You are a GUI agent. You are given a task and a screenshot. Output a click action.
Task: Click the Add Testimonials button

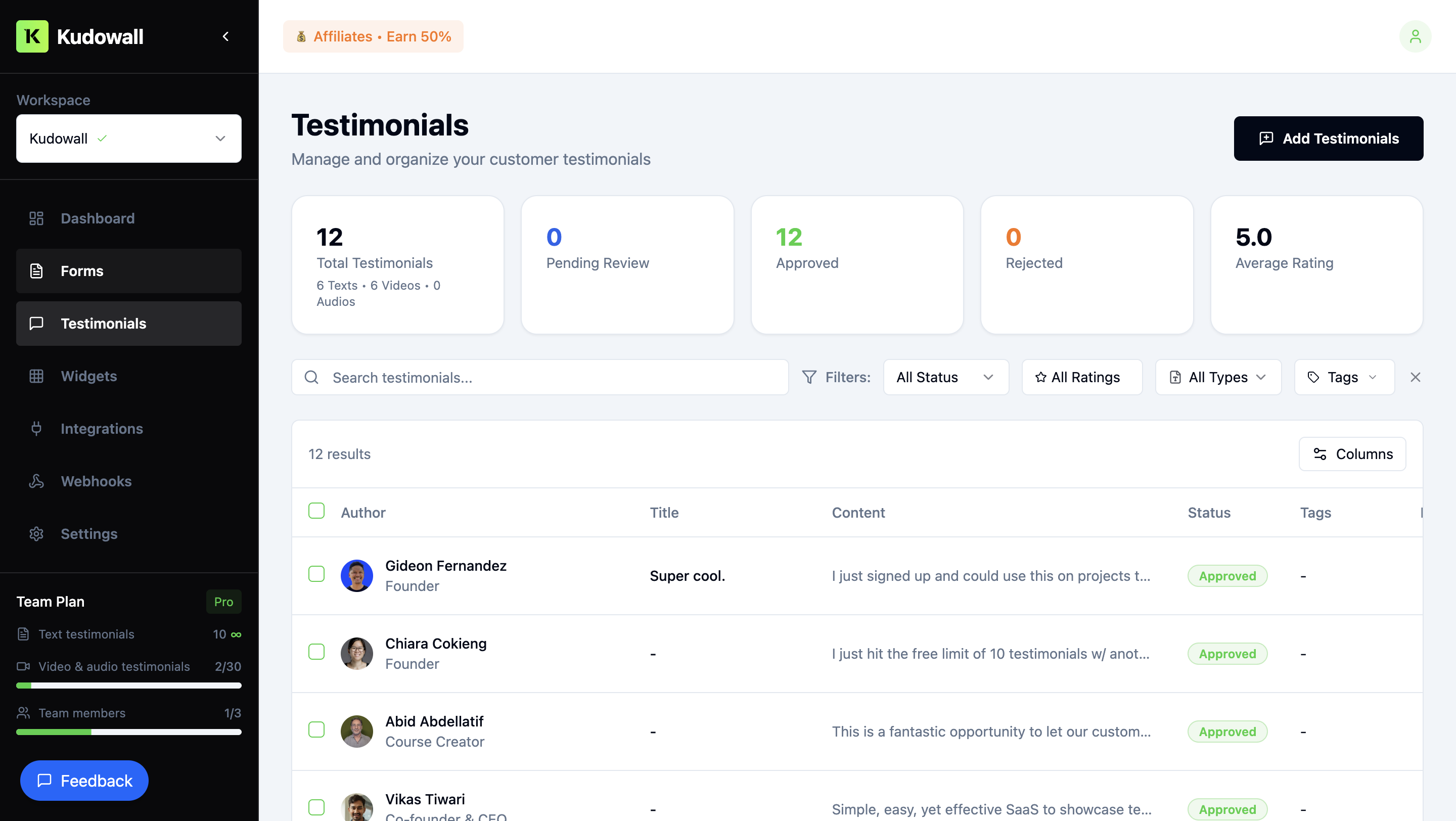click(1328, 139)
